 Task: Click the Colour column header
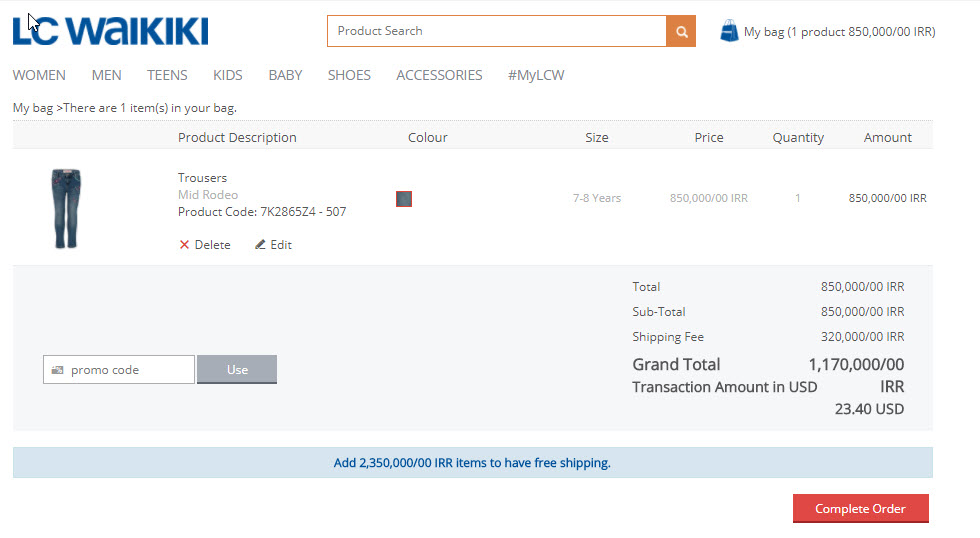pyautogui.click(x=428, y=137)
